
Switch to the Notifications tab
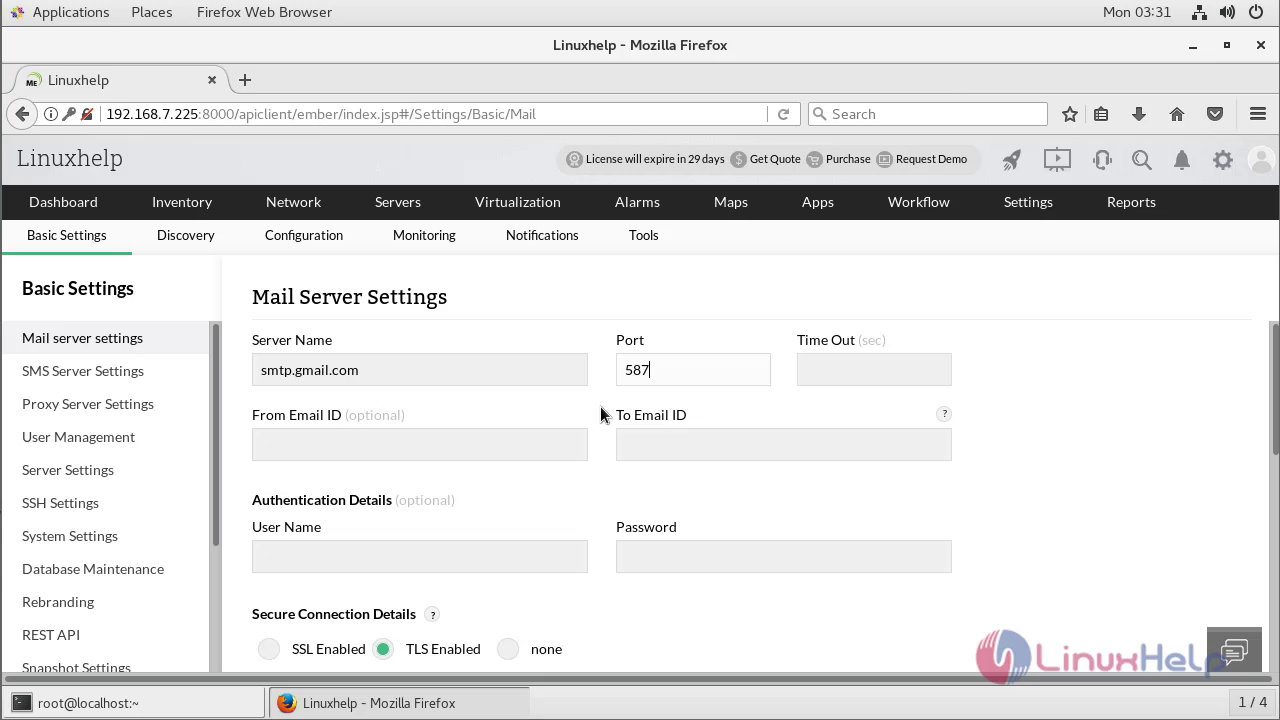tap(542, 235)
